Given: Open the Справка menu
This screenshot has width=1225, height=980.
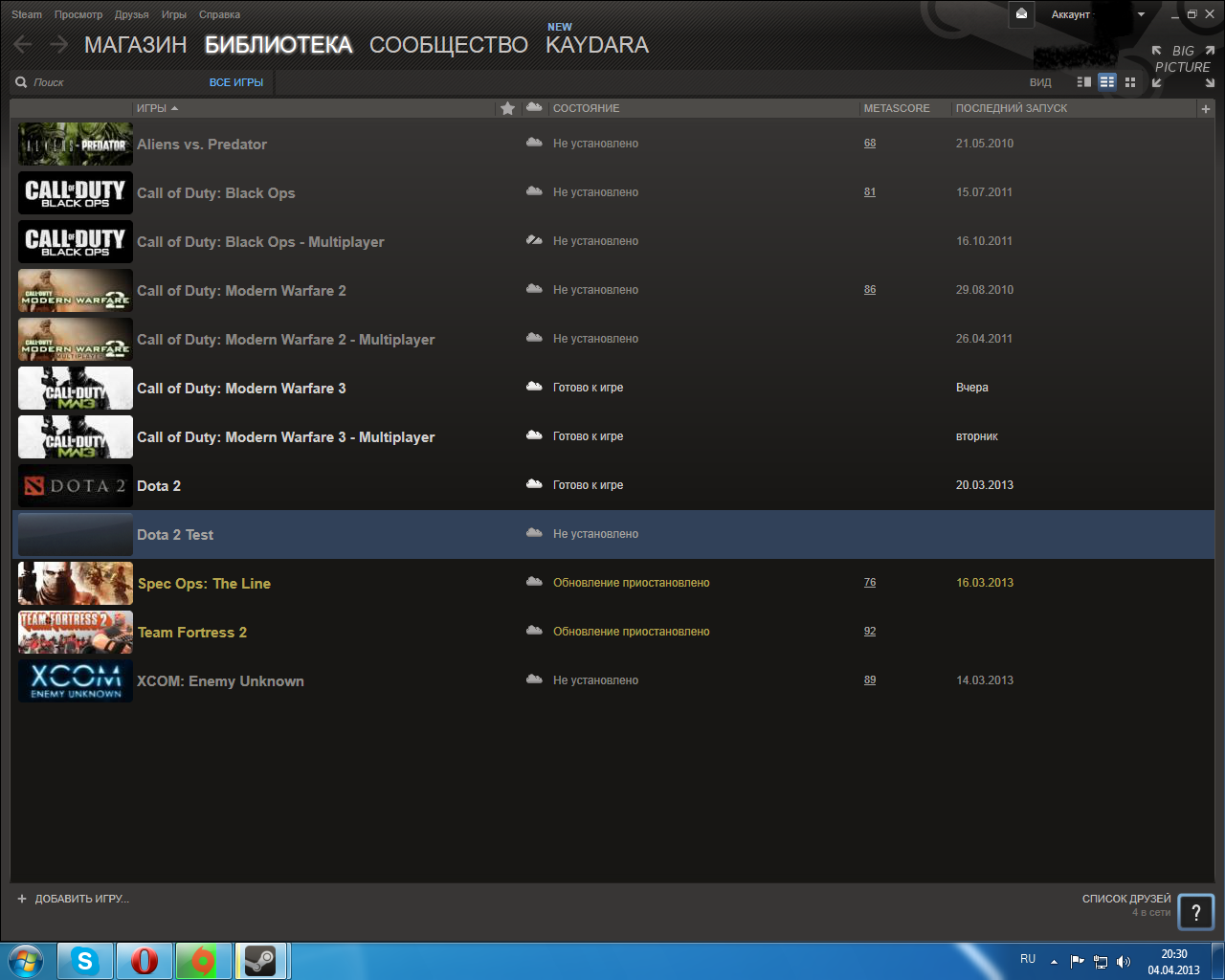Looking at the screenshot, I should coord(220,14).
